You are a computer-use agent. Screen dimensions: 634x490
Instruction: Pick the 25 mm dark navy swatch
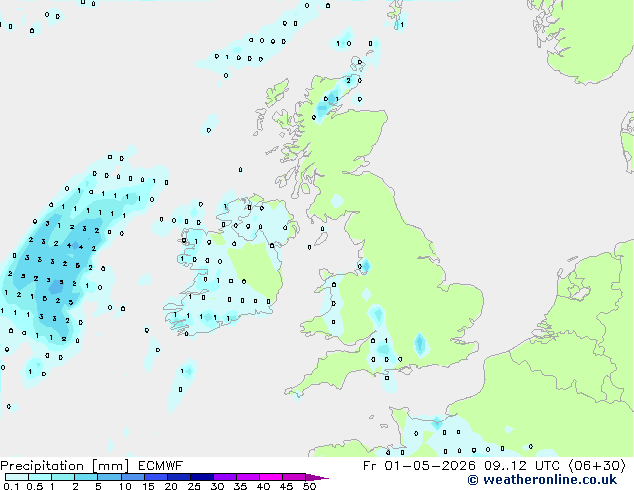[201, 477]
